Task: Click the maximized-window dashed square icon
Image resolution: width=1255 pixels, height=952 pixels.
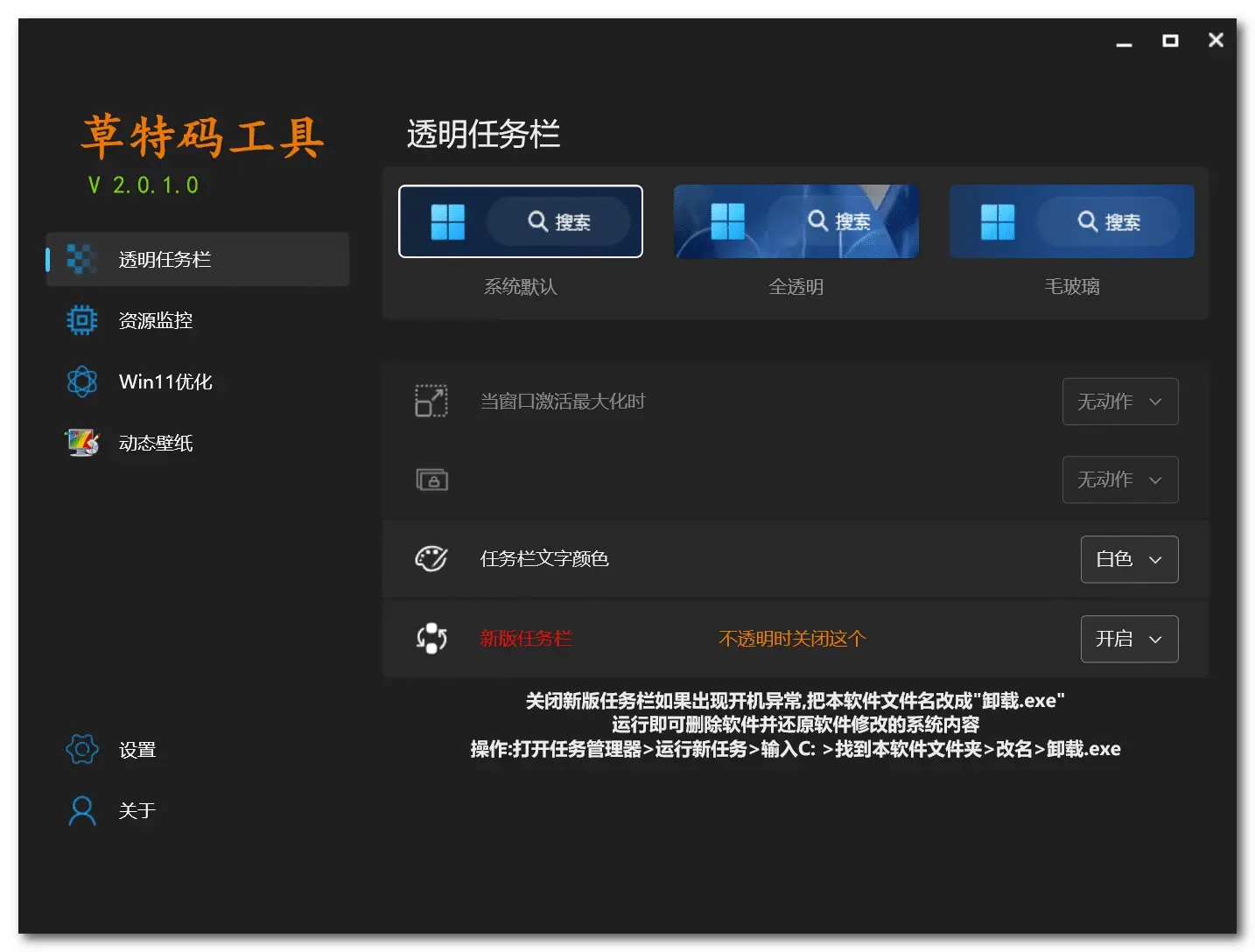Action: point(431,401)
